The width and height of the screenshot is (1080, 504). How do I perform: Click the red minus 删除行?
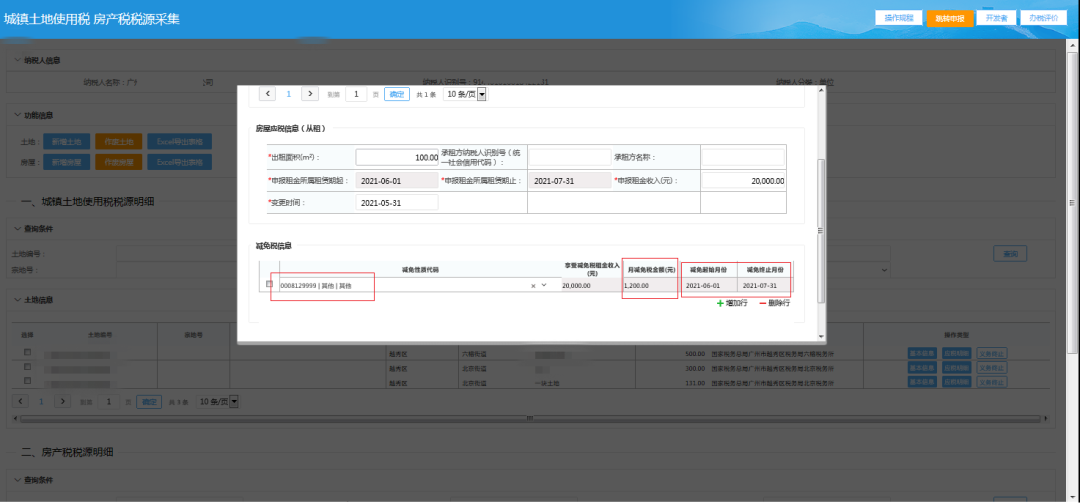click(774, 303)
